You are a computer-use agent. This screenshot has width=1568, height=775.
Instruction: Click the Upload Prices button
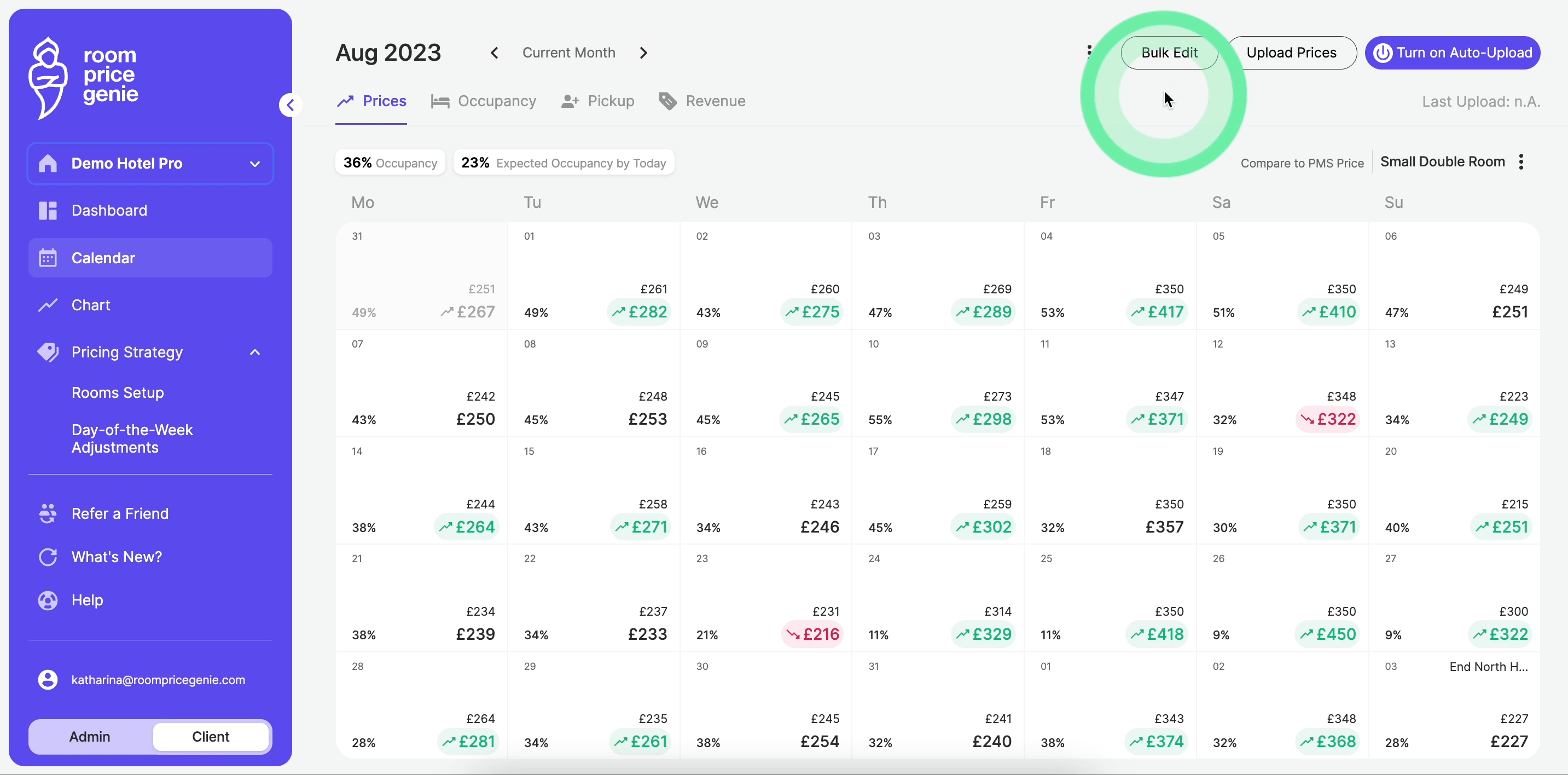pyautogui.click(x=1292, y=52)
